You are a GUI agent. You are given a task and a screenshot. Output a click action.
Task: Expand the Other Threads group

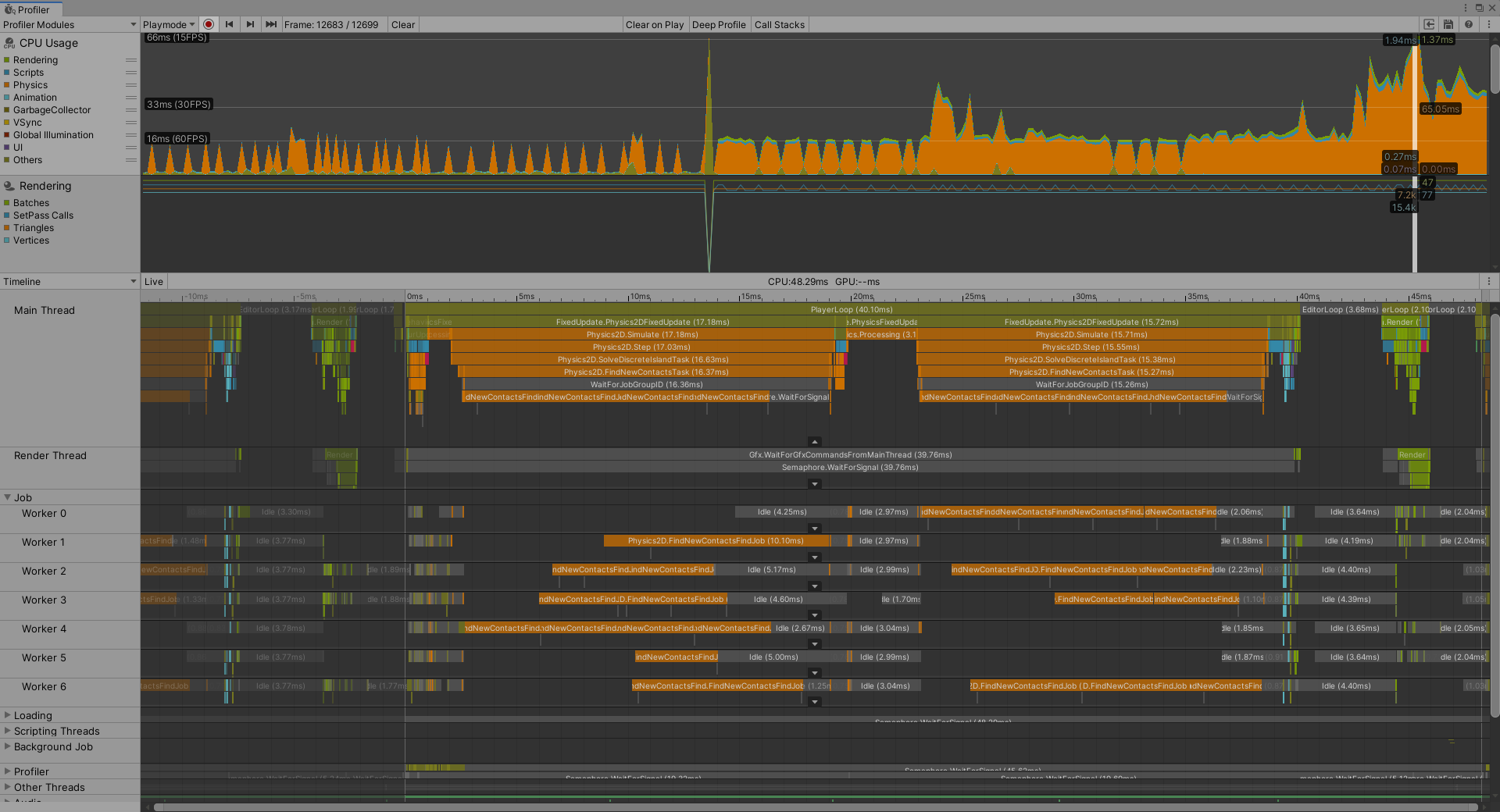(8, 787)
